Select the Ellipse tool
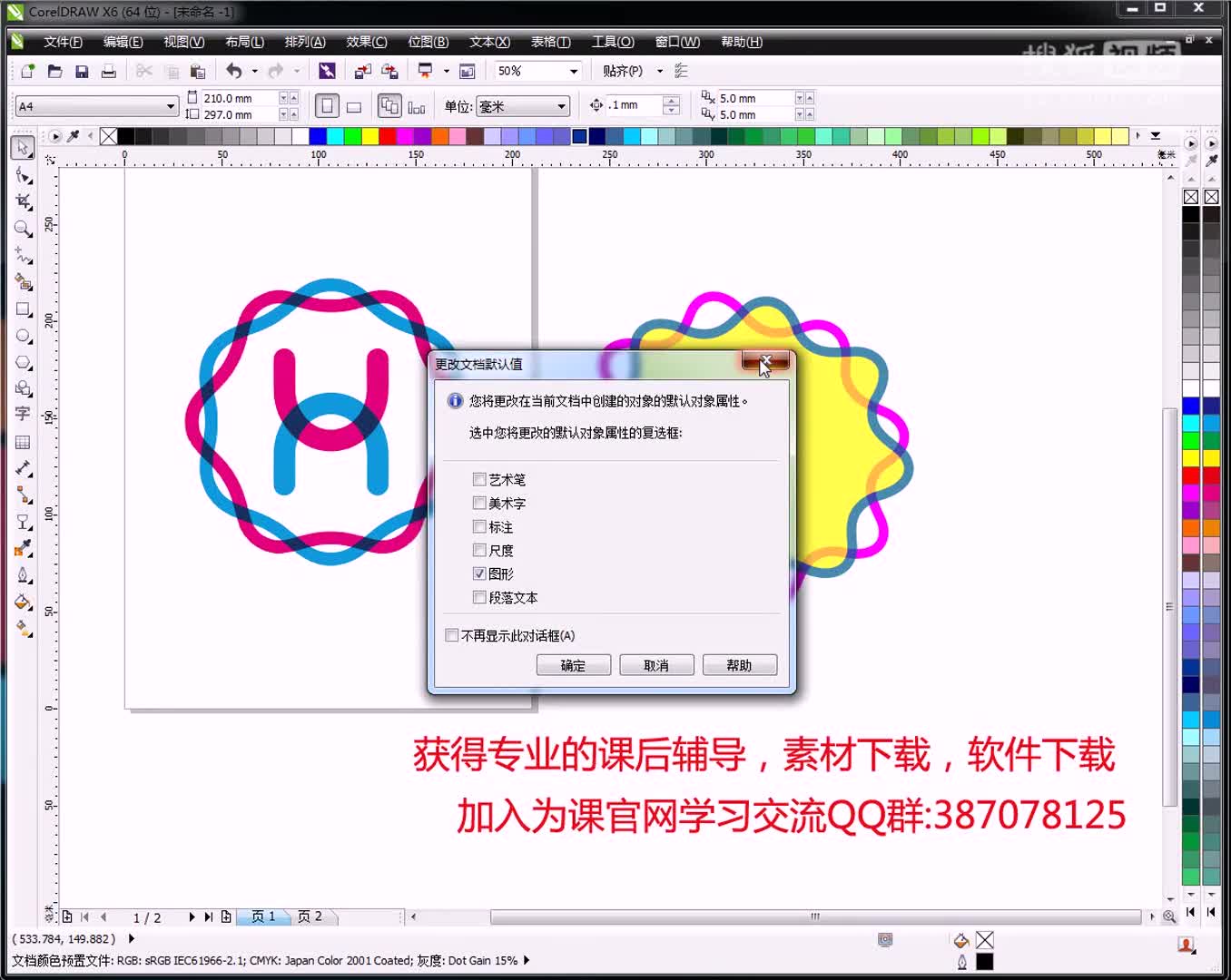This screenshot has height=980, width=1231. pyautogui.click(x=23, y=336)
